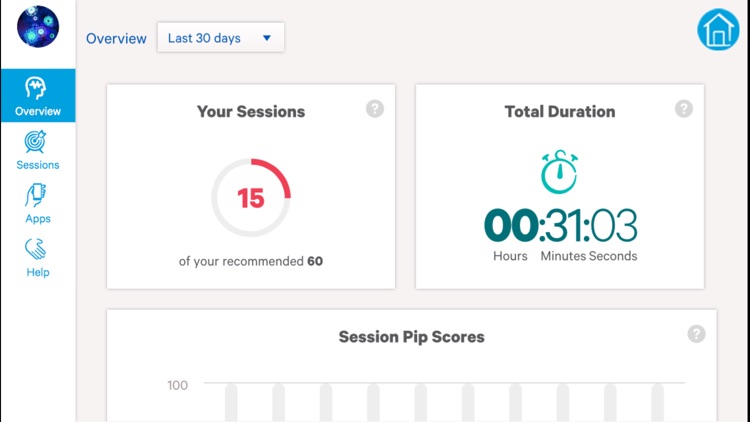Open the profile avatar picture
This screenshot has width=750, height=422.
(38, 26)
